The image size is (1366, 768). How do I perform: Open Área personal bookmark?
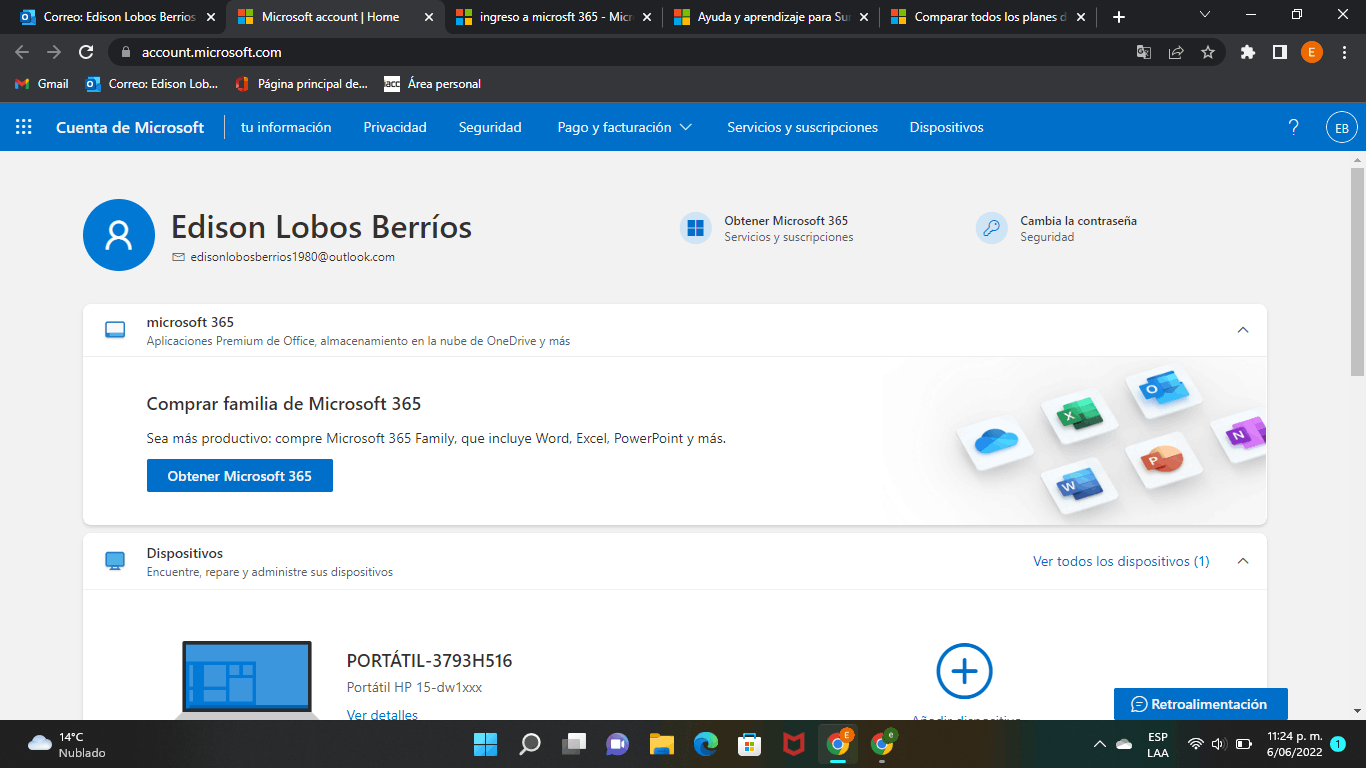[x=433, y=84]
